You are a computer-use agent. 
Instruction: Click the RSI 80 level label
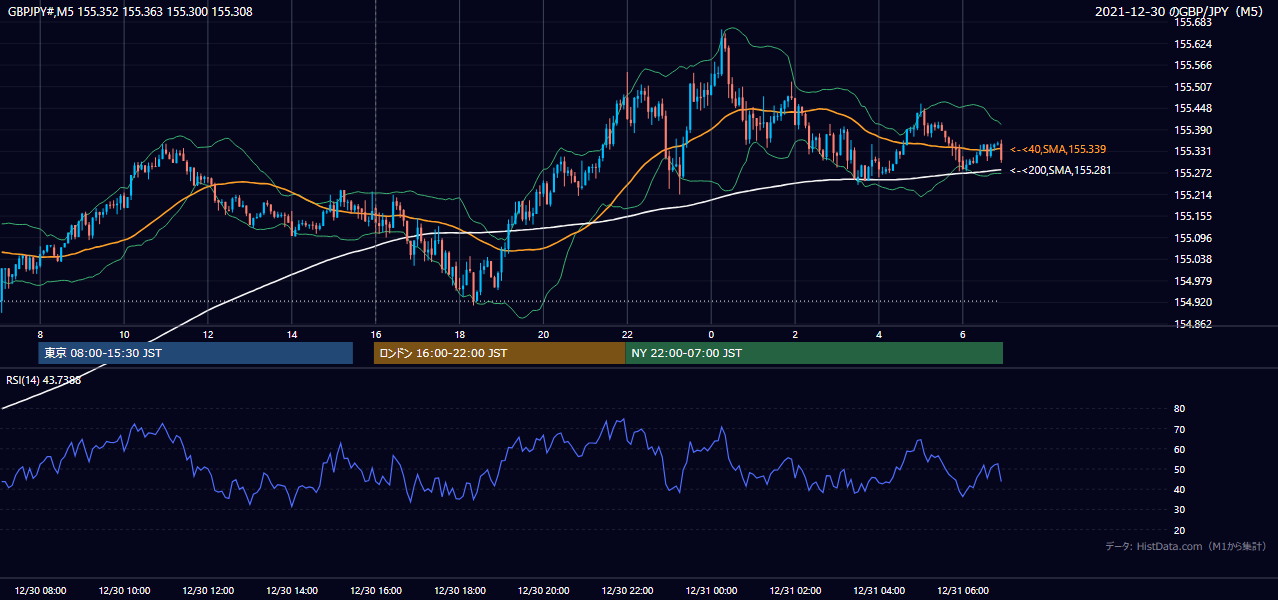[x=1179, y=409]
